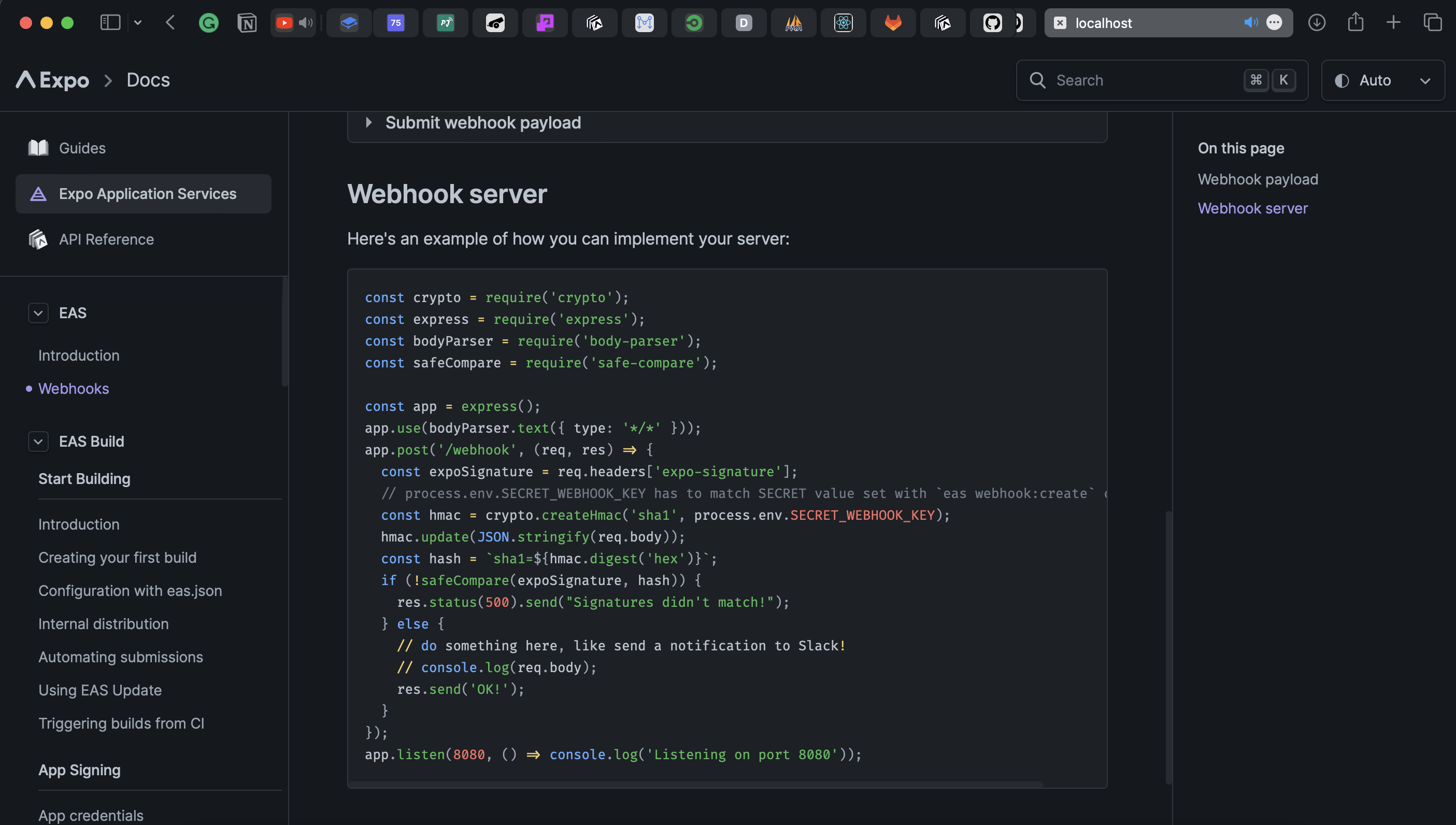Open the phpMyAdmin pinned tab

[793, 23]
